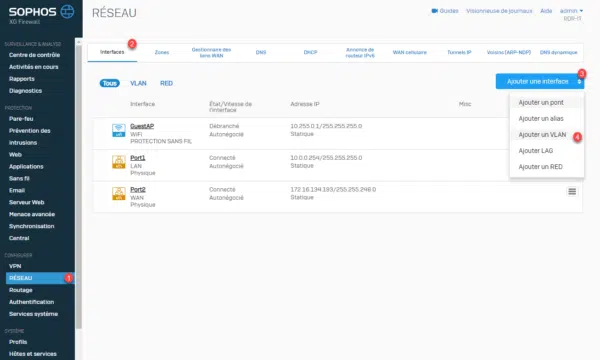
Task: Click the Sophos globe logo icon
Action: click(x=67, y=11)
